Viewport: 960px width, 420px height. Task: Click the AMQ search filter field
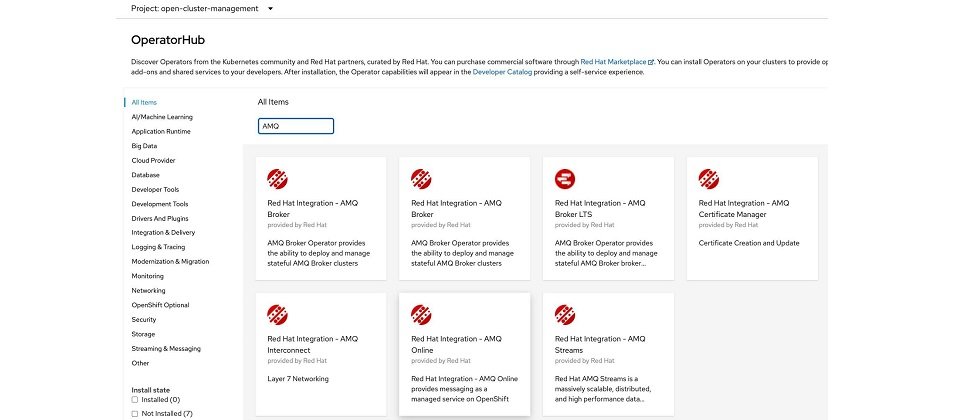pyautogui.click(x=296, y=126)
